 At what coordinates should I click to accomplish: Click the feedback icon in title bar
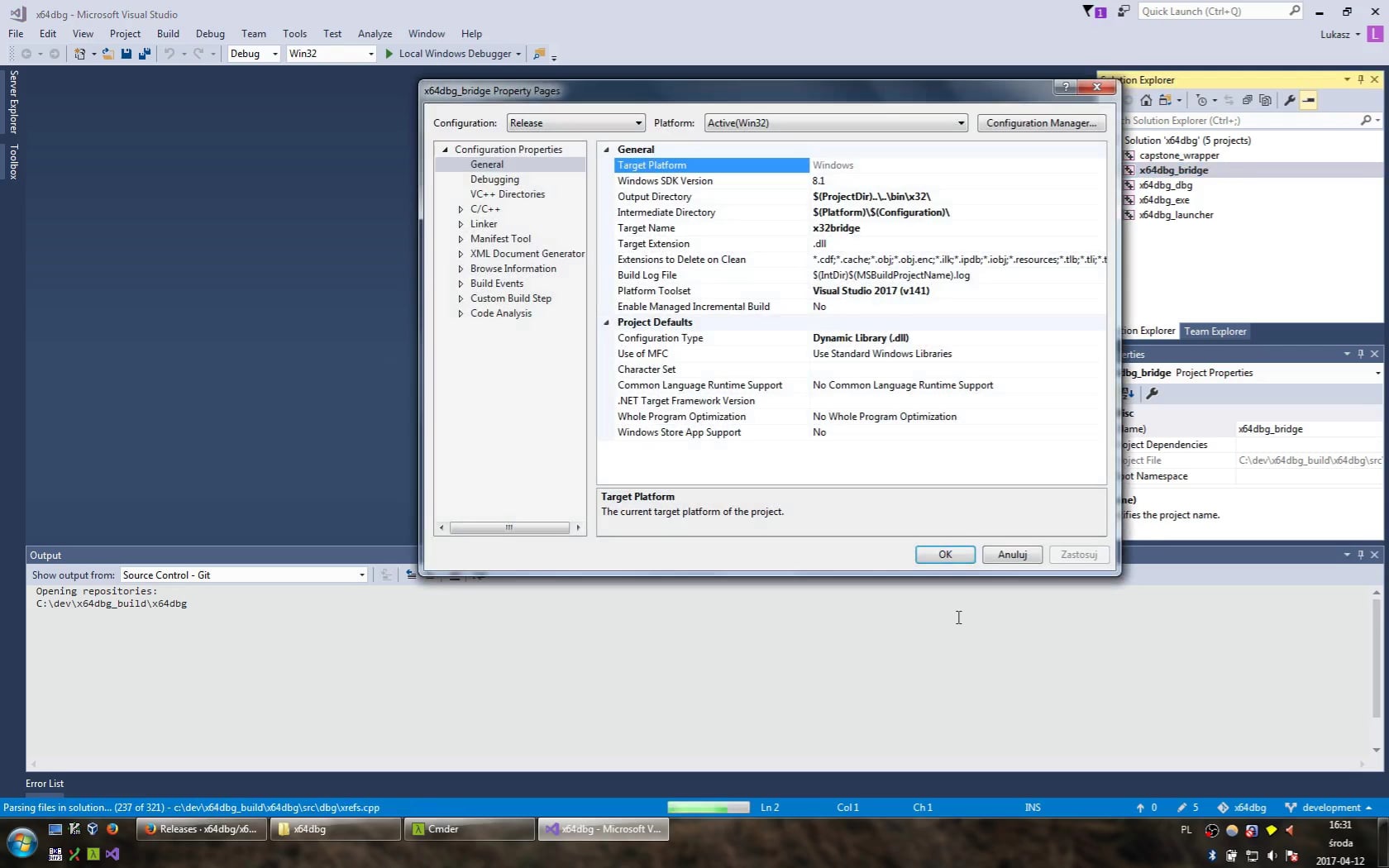[x=1124, y=12]
